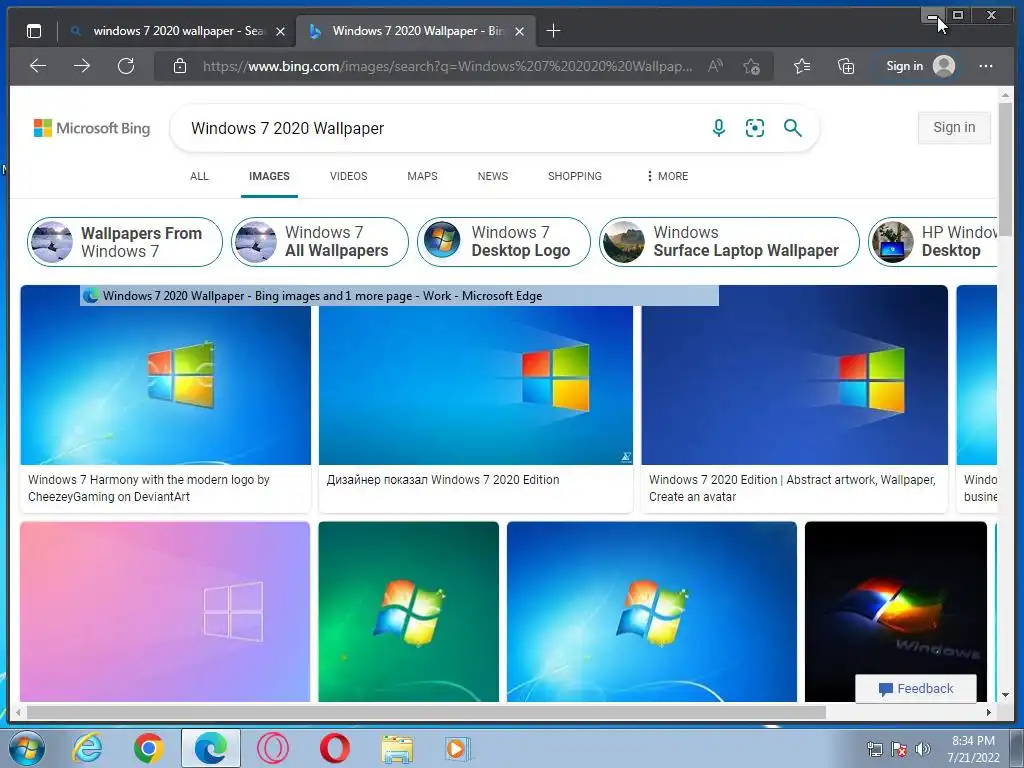Go to Microsoft Bing home logo
Screen dimensions: 1024x768
(x=92, y=128)
